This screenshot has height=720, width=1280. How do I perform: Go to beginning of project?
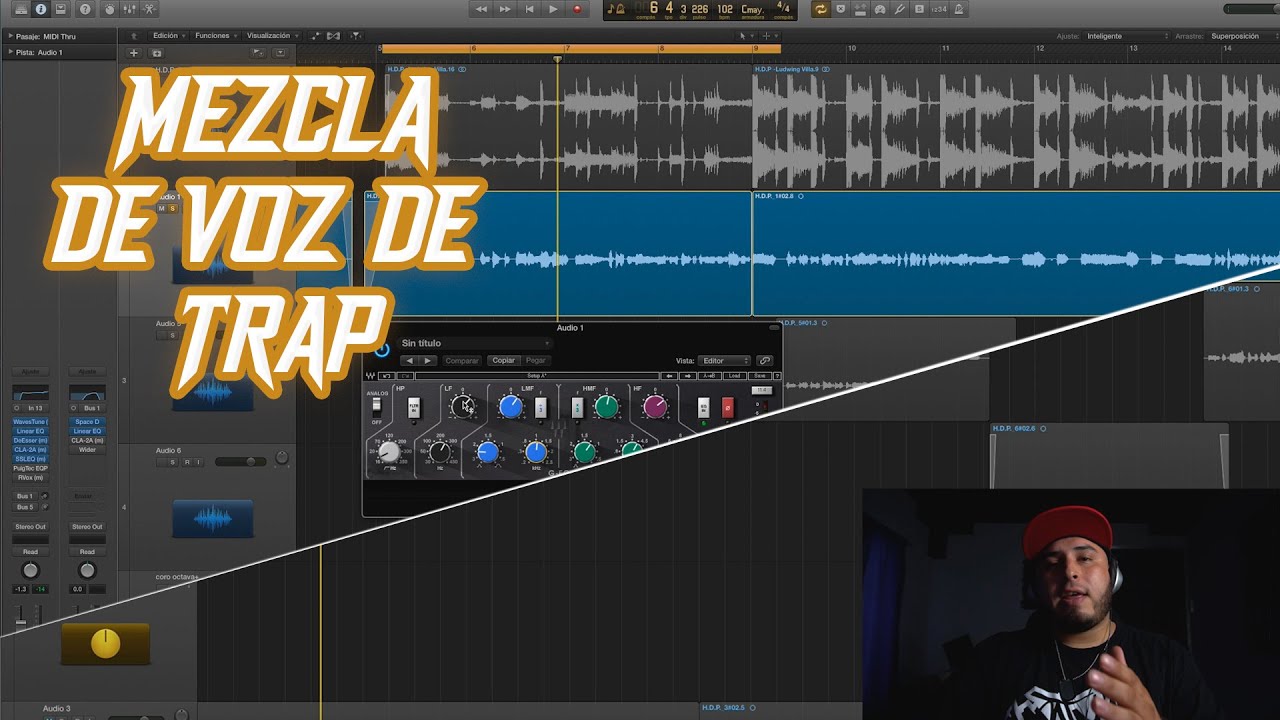point(529,9)
